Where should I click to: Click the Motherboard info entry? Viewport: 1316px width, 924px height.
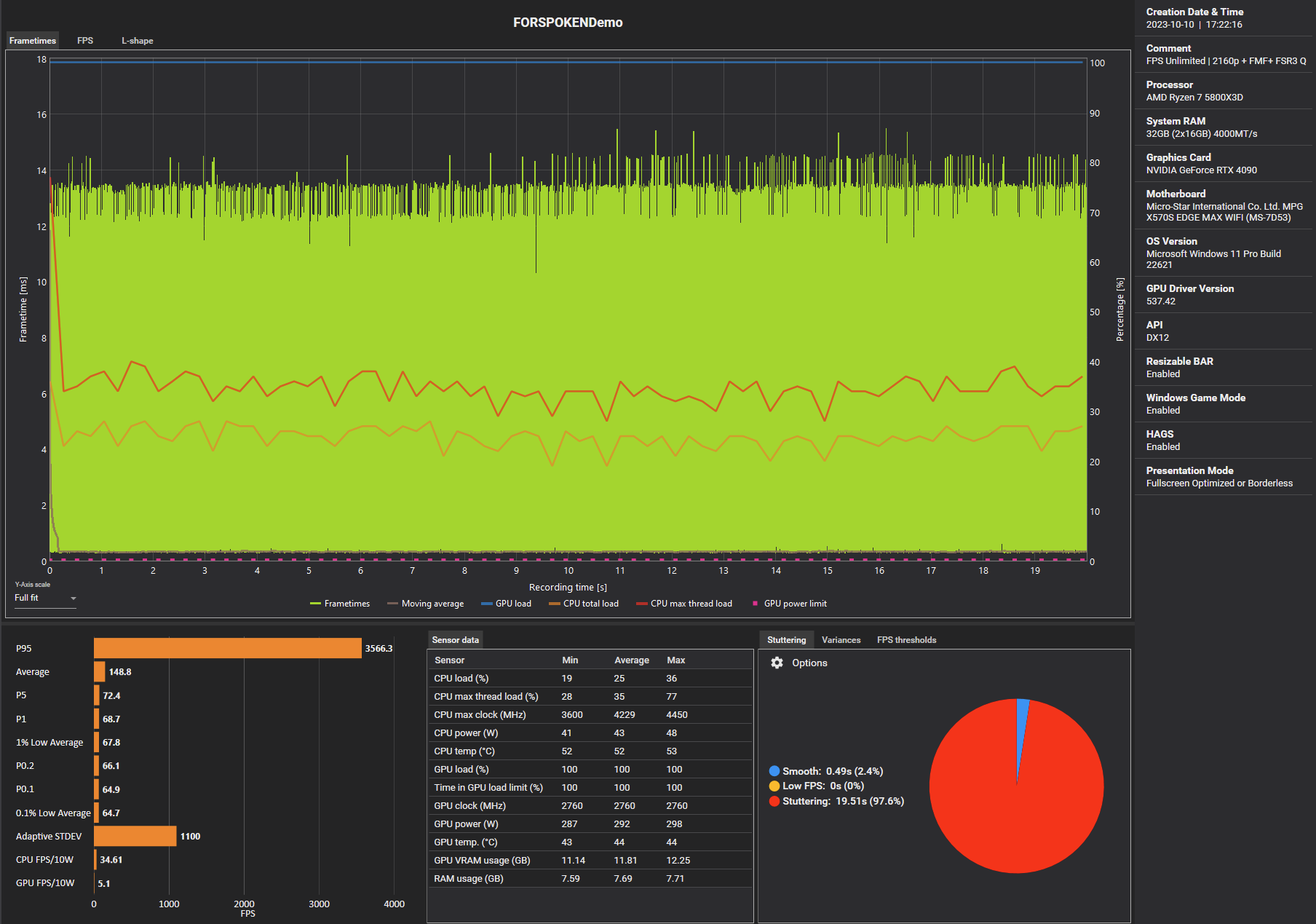coord(1224,205)
